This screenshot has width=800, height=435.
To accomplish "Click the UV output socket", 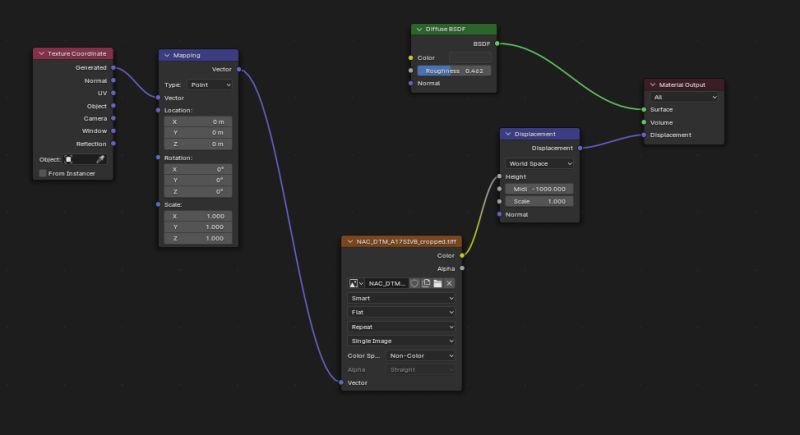I will click(113, 93).
